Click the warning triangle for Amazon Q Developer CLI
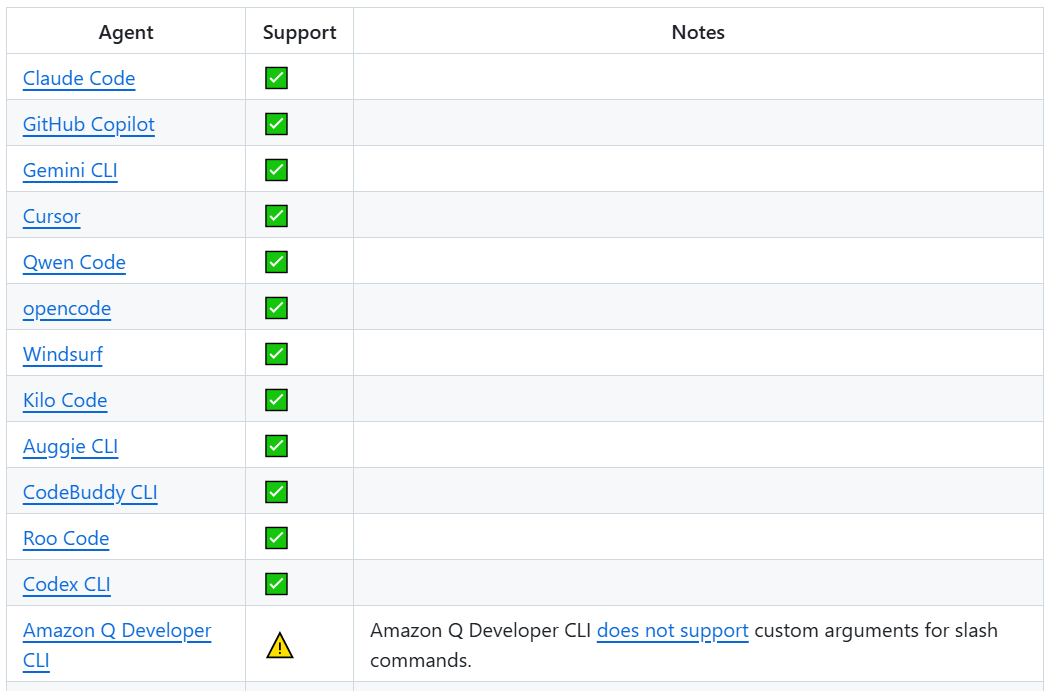Screen dimensions: 1050x691 (x=280, y=644)
